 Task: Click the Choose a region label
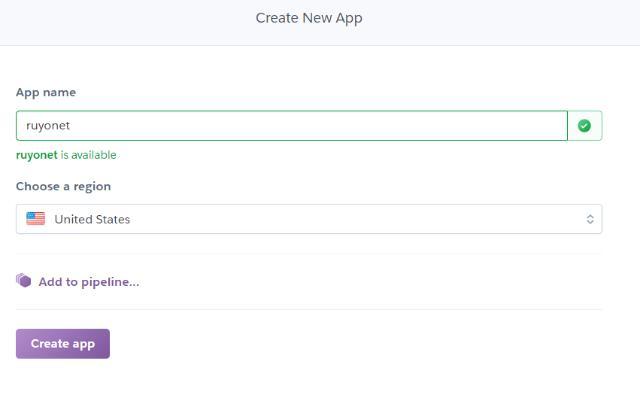pyautogui.click(x=63, y=186)
